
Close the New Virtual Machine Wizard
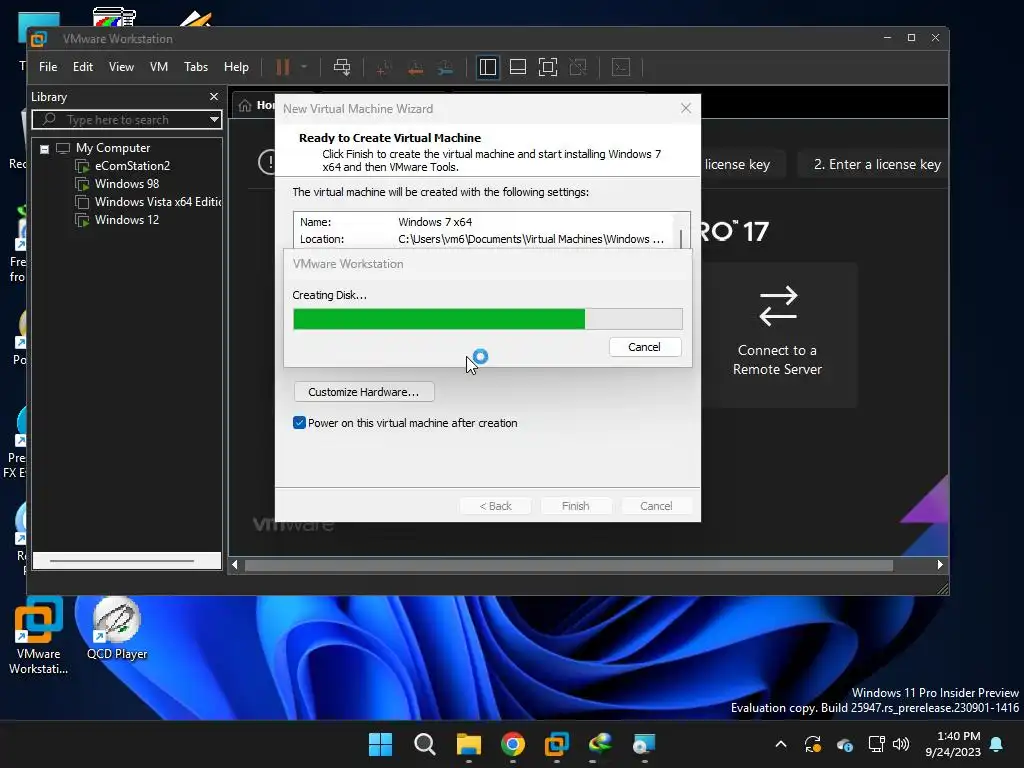(x=686, y=108)
